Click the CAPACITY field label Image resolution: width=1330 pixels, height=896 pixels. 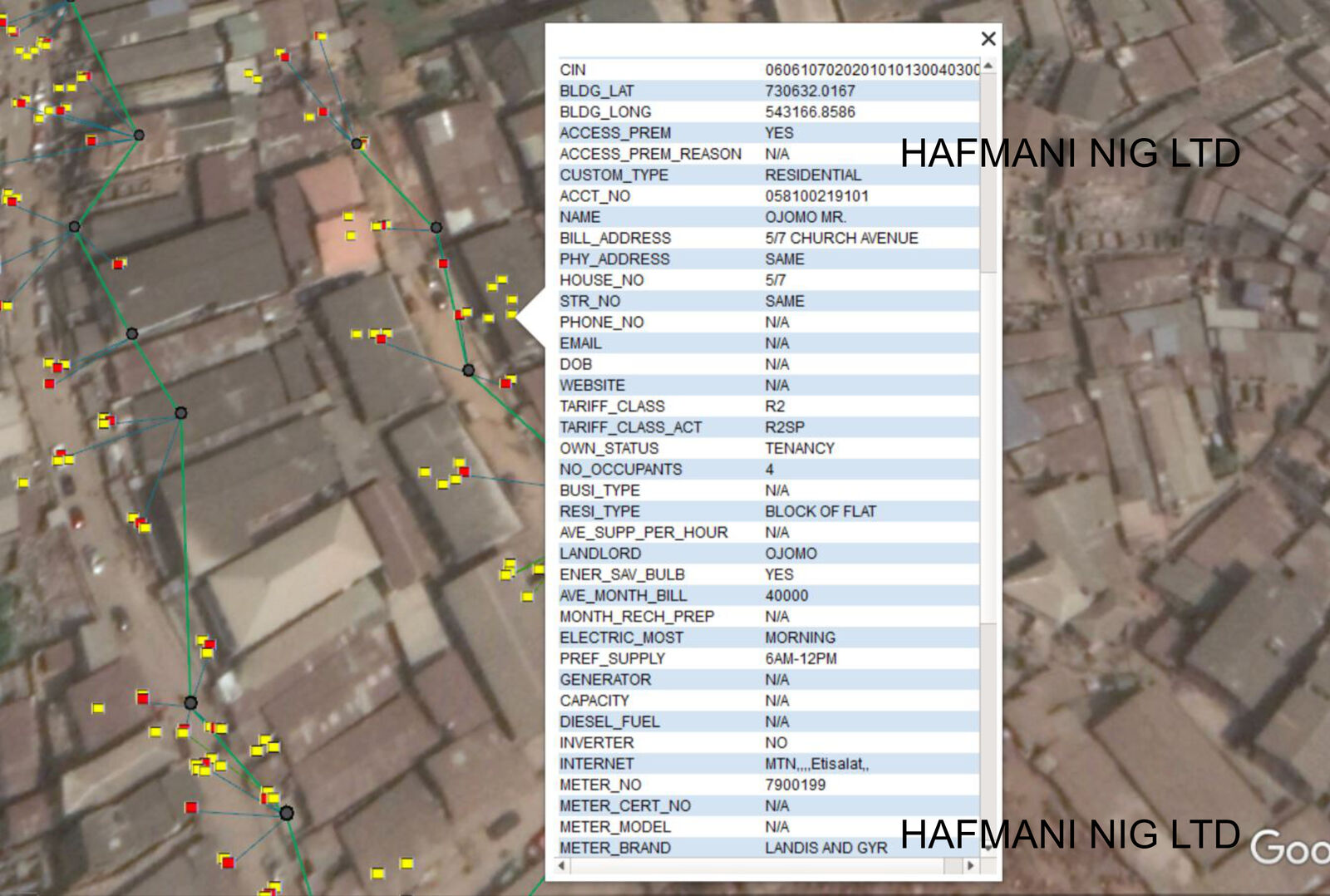coord(594,701)
